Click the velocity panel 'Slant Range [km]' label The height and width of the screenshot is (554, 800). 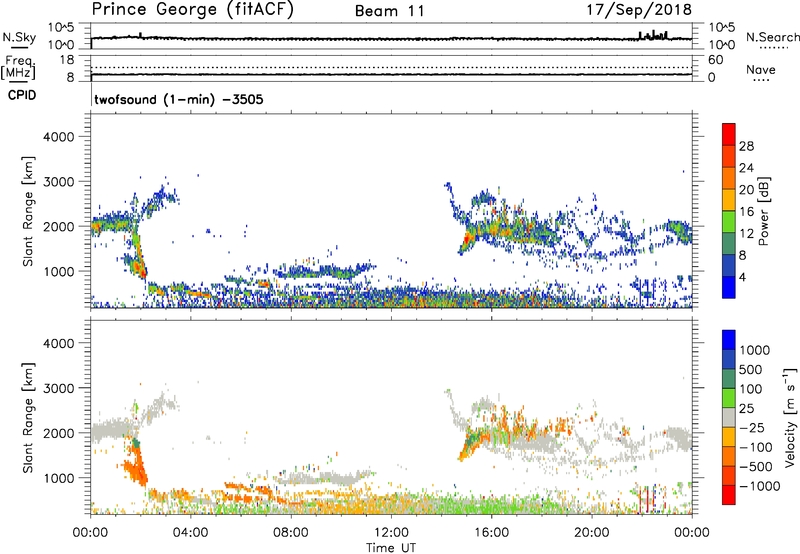[28, 418]
